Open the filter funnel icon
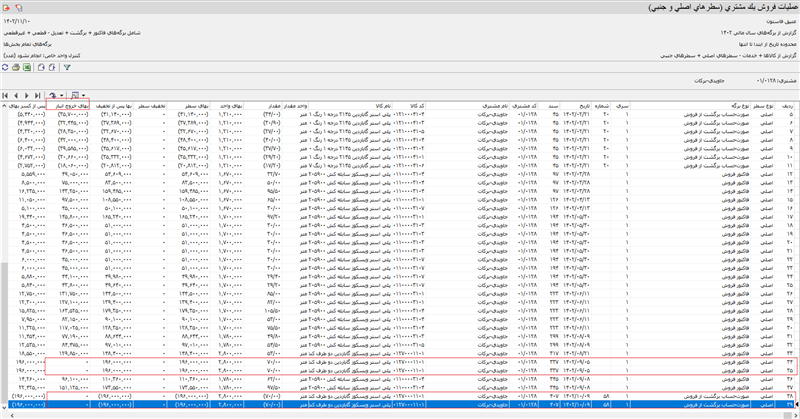Viewport: 800px width, 419px height. click(x=66, y=67)
